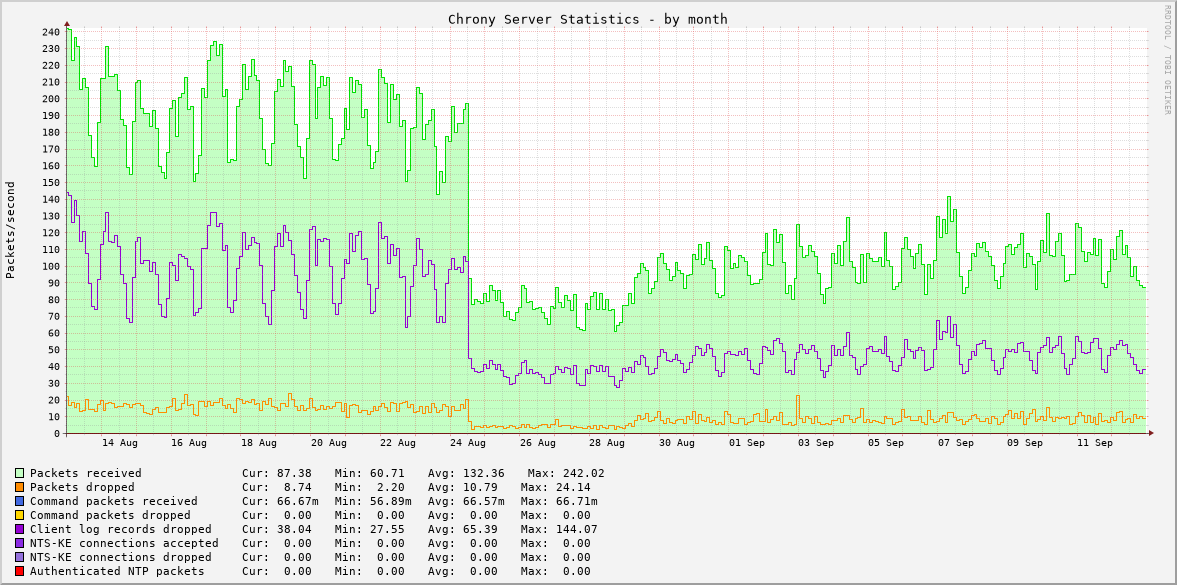
Task: Click the Command packets received legend label
Action: point(114,502)
